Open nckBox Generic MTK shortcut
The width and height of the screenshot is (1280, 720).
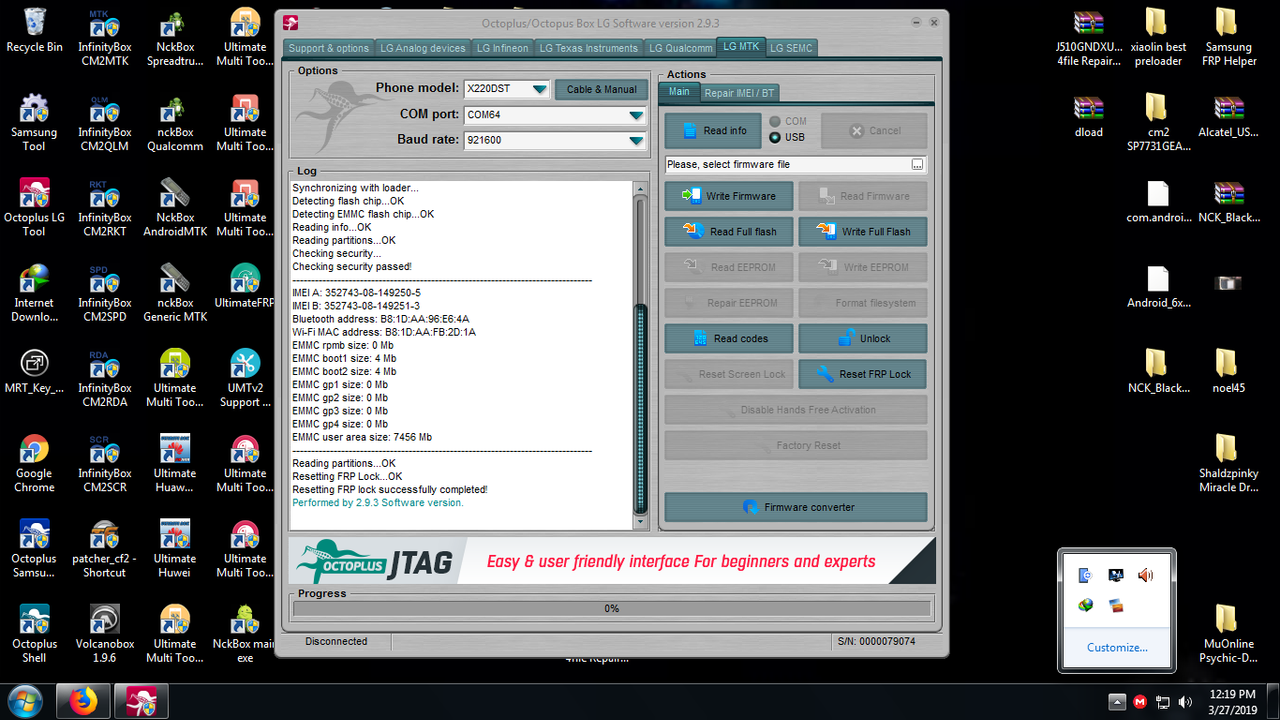[175, 294]
